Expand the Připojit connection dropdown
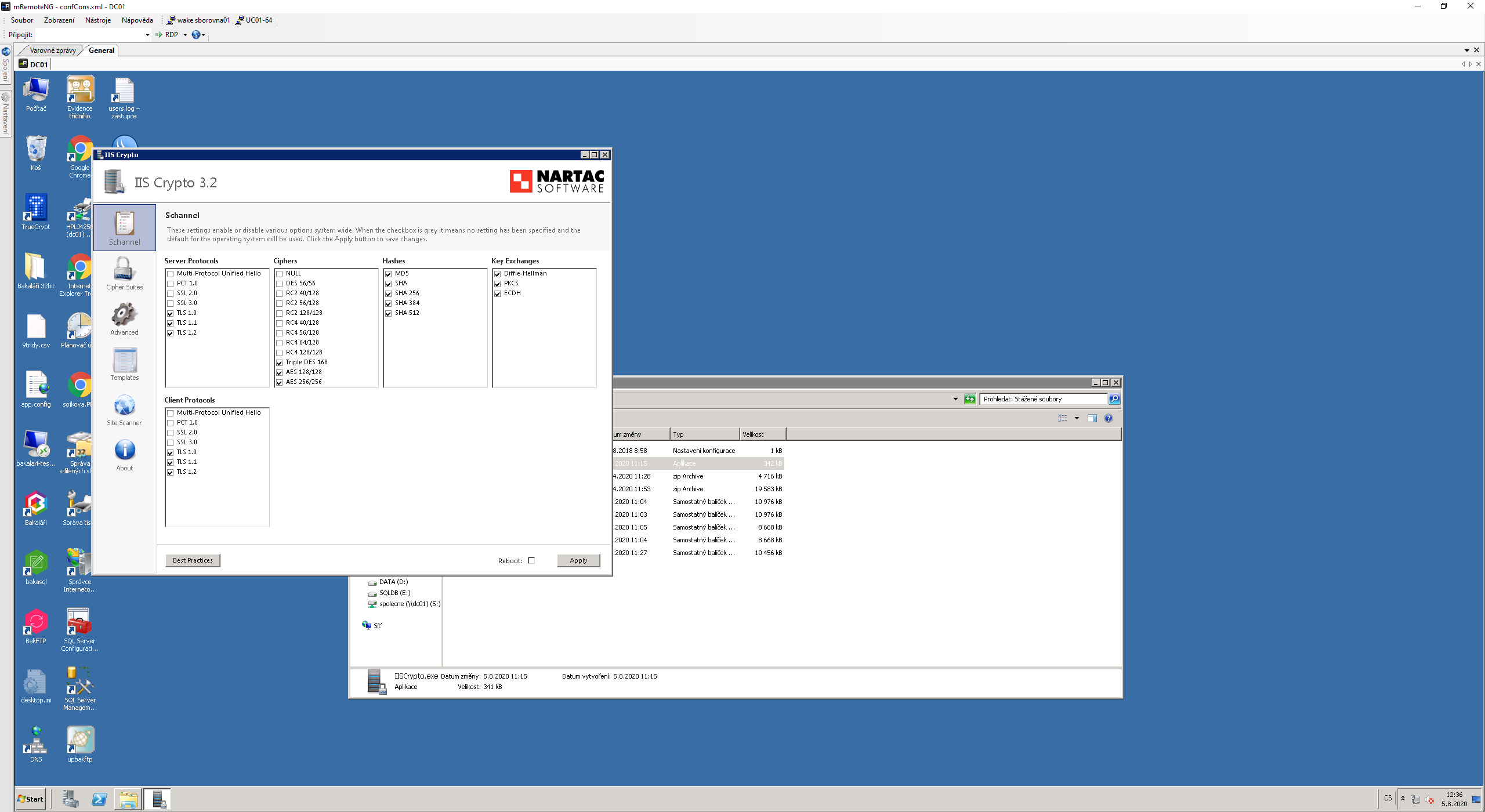This screenshot has height=812, width=1485. (147, 35)
